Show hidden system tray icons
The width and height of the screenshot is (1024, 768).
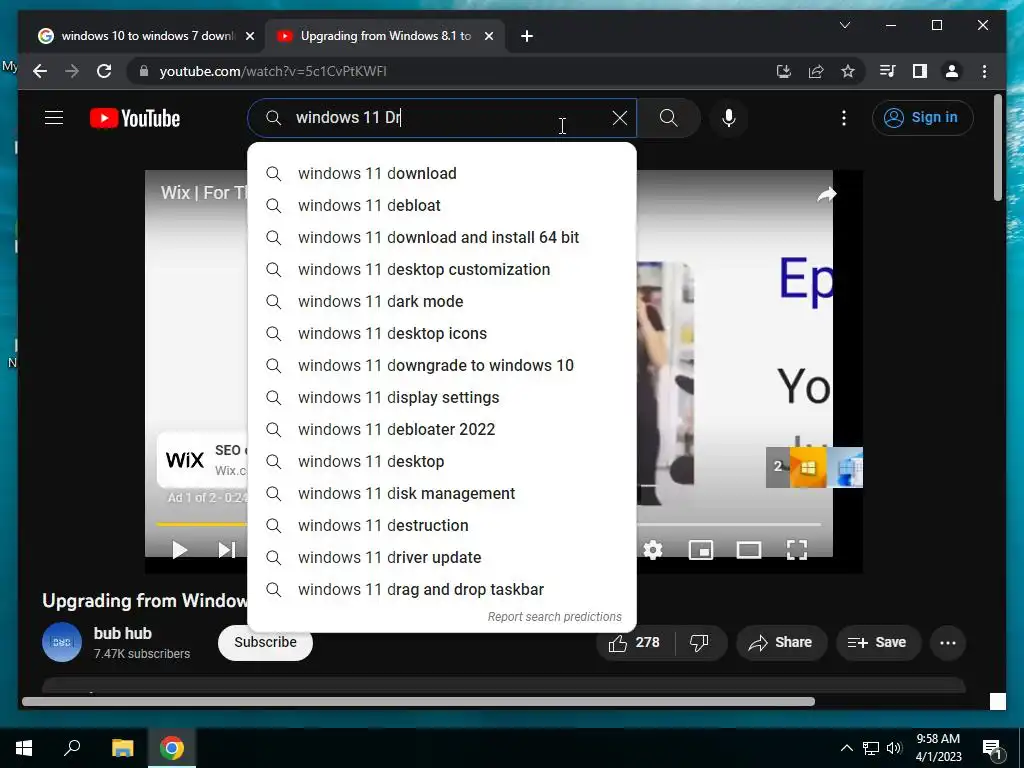pos(846,748)
